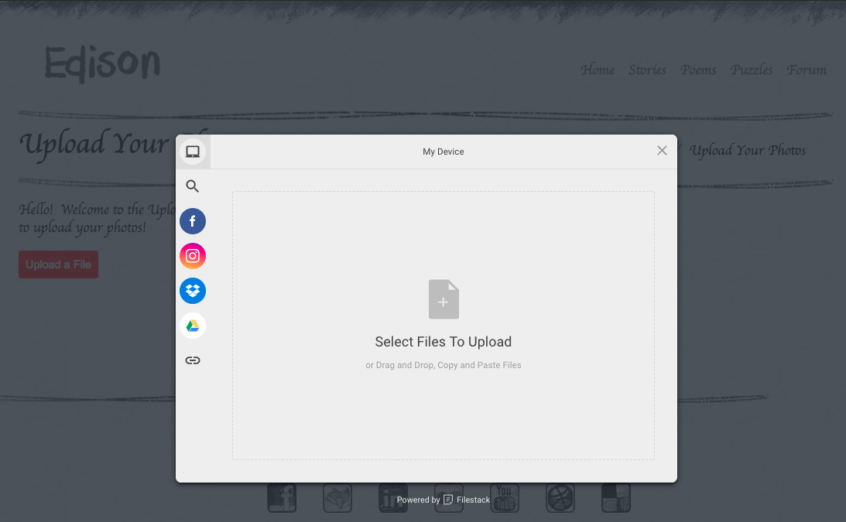The image size is (846, 522).
Task: Open the YouTube footer social icon
Action: coord(504,498)
